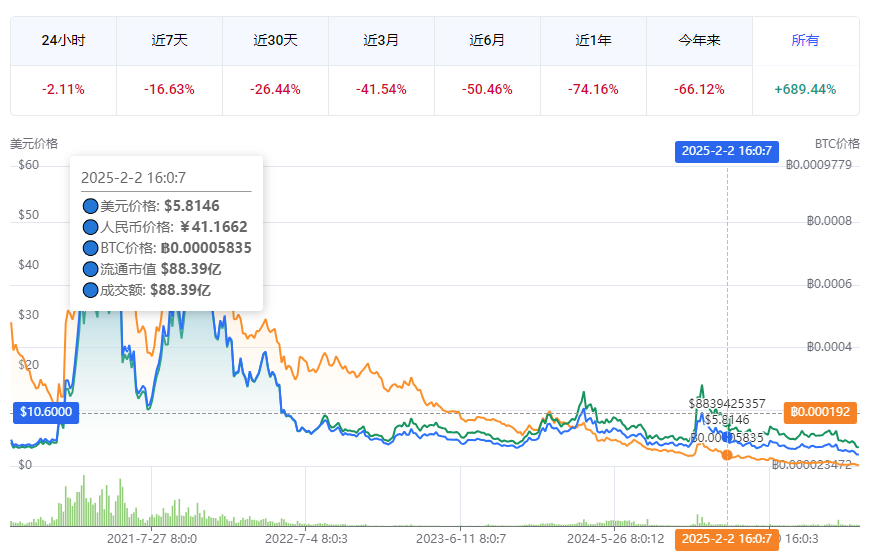
Task: Click the blue dot next to BTC价格
Action: click(x=90, y=248)
